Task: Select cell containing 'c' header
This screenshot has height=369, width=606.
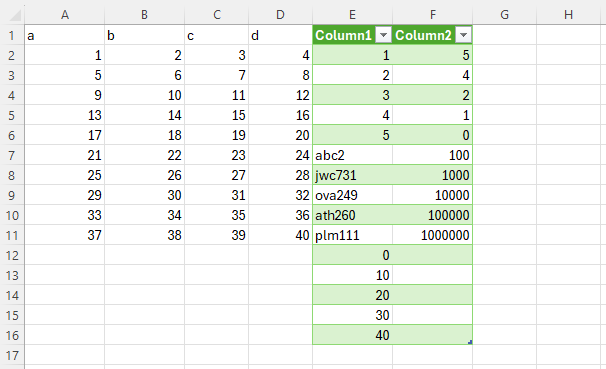Action: [x=216, y=35]
